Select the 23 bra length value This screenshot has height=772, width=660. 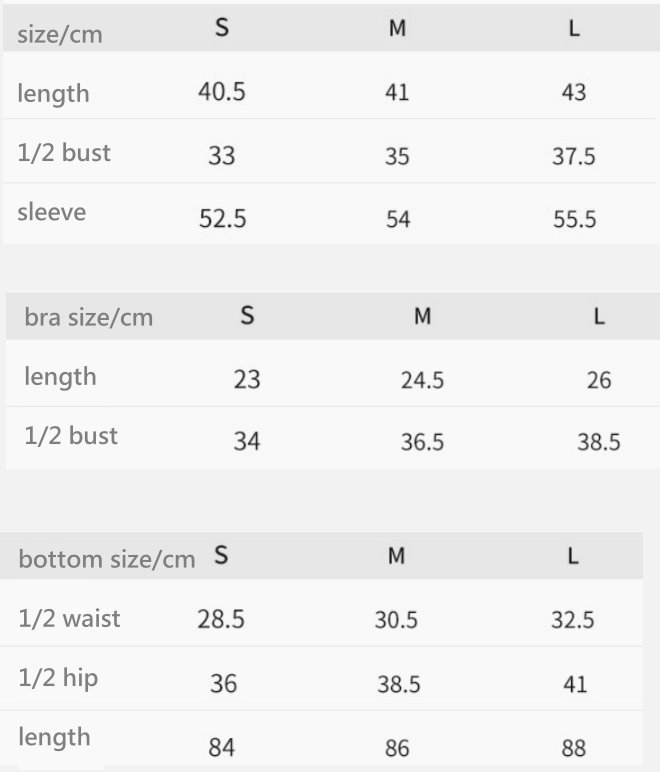click(x=247, y=380)
